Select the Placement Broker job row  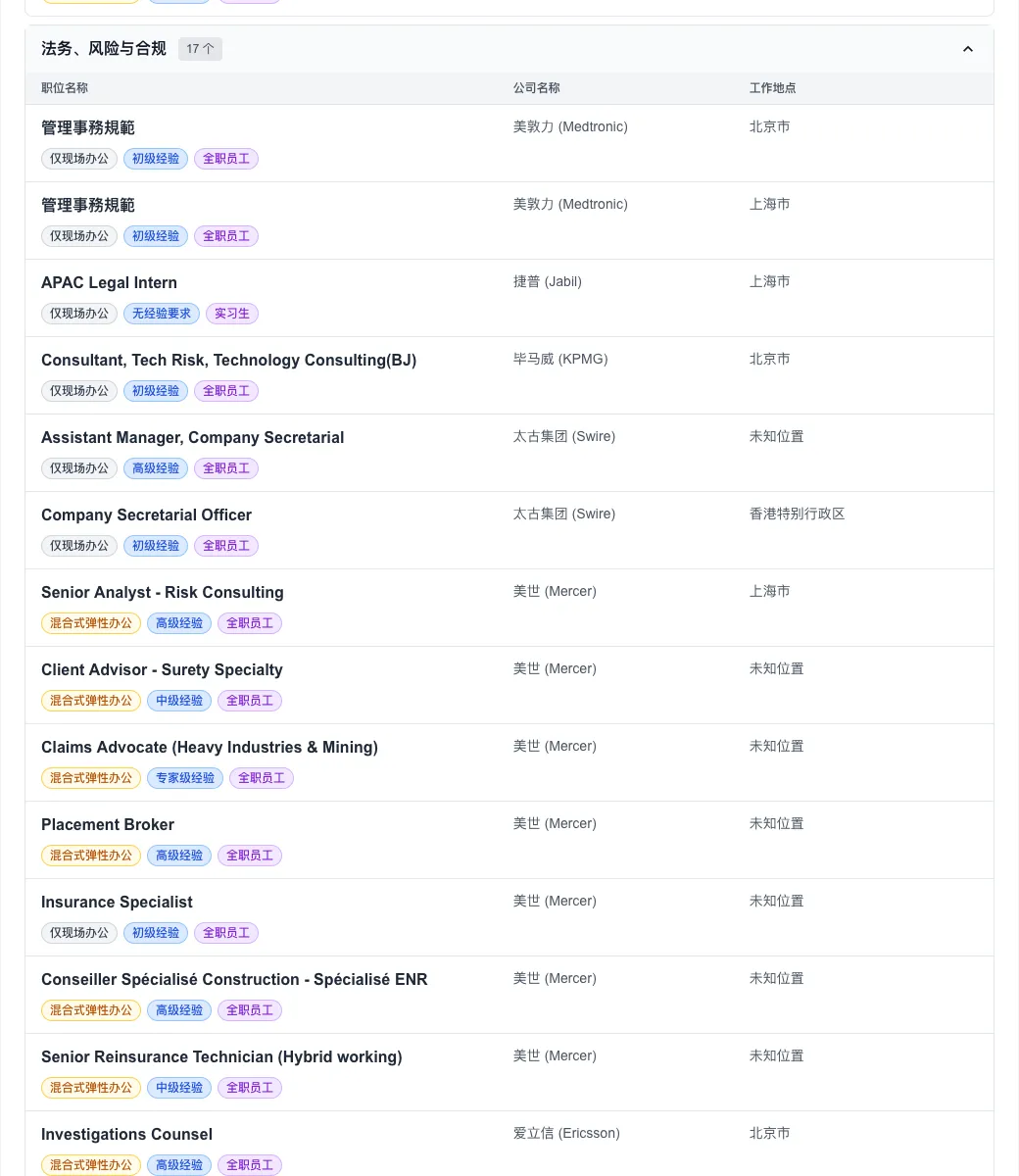509,840
